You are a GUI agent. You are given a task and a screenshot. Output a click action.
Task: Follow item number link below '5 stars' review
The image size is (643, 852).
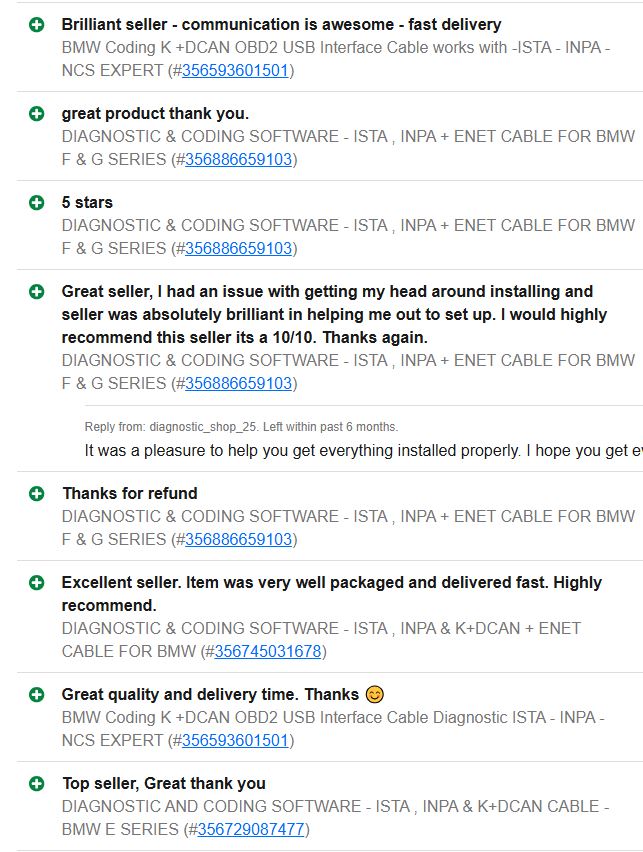(x=238, y=249)
